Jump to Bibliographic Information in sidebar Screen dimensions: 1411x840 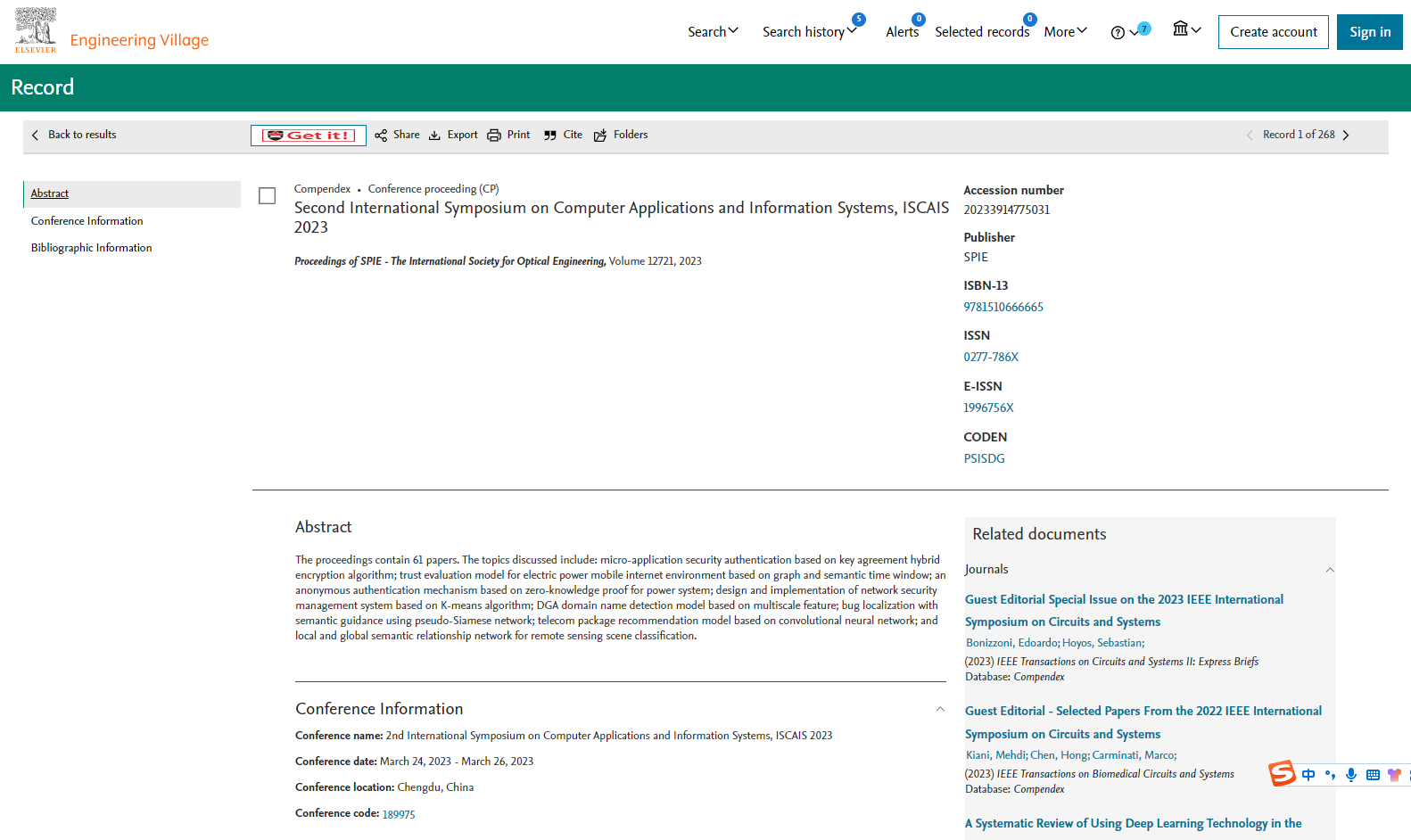pos(91,248)
